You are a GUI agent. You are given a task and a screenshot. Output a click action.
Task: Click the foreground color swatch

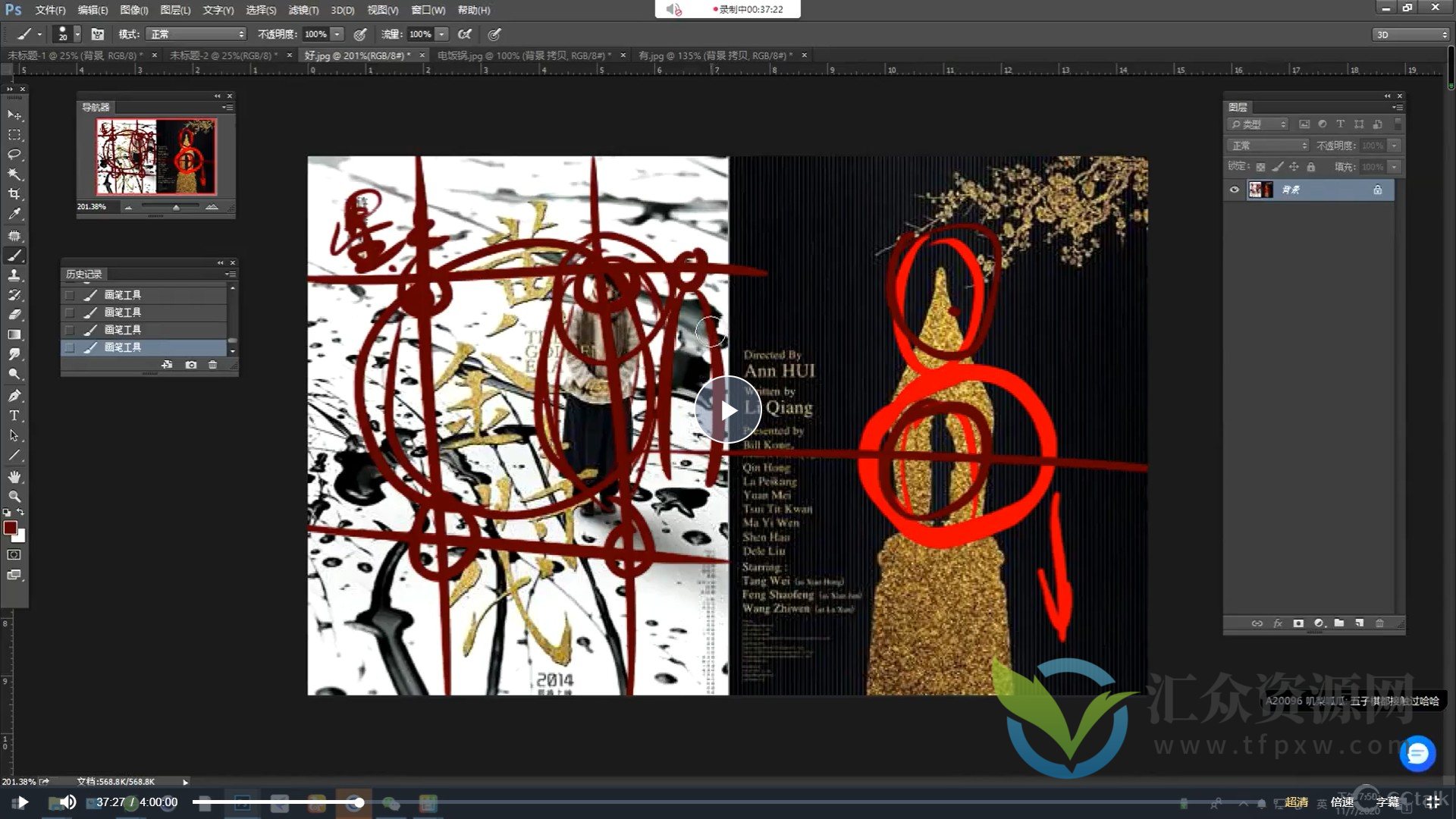point(11,527)
